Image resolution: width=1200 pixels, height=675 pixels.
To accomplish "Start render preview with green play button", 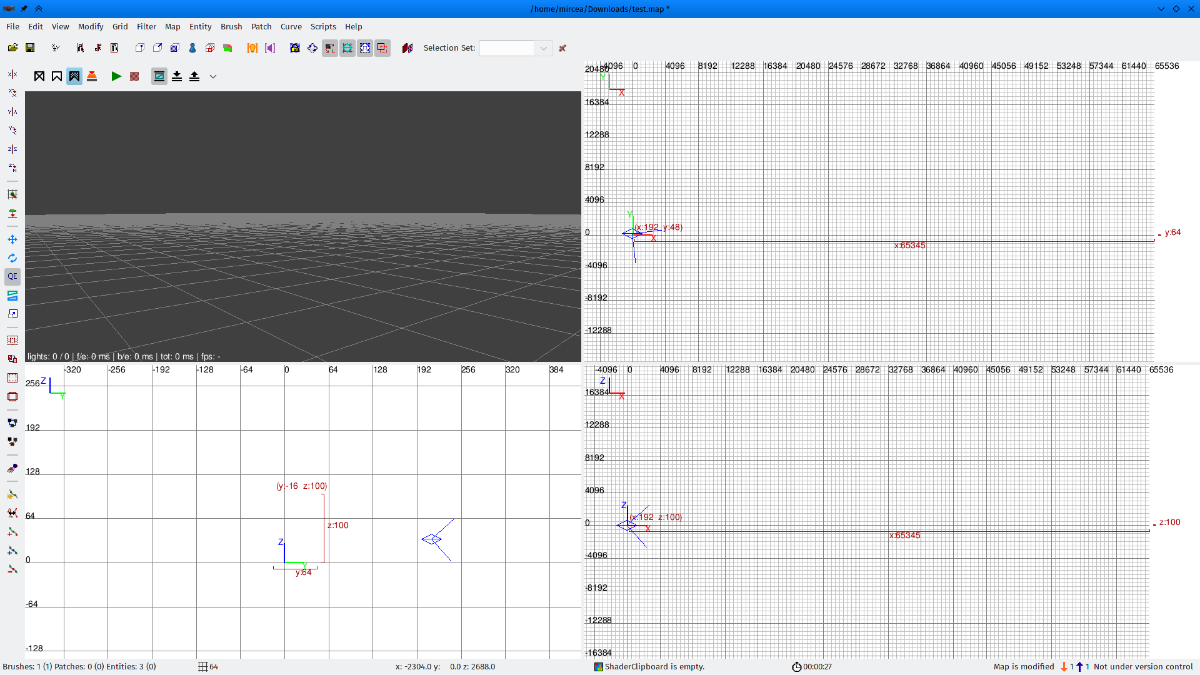I will [116, 76].
